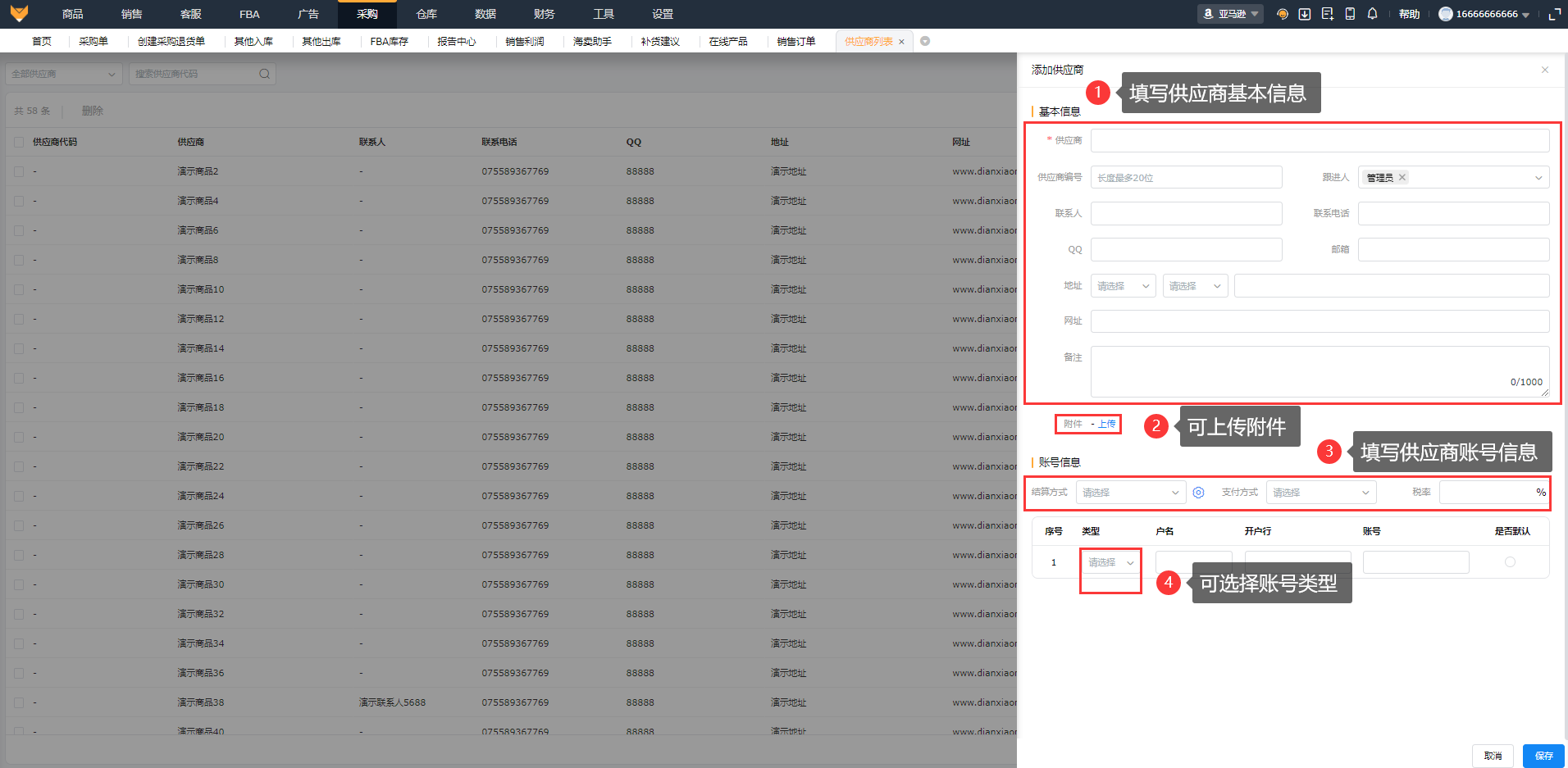Switch to the 销售利润 tab
The height and width of the screenshot is (768, 1568).
tap(525, 41)
